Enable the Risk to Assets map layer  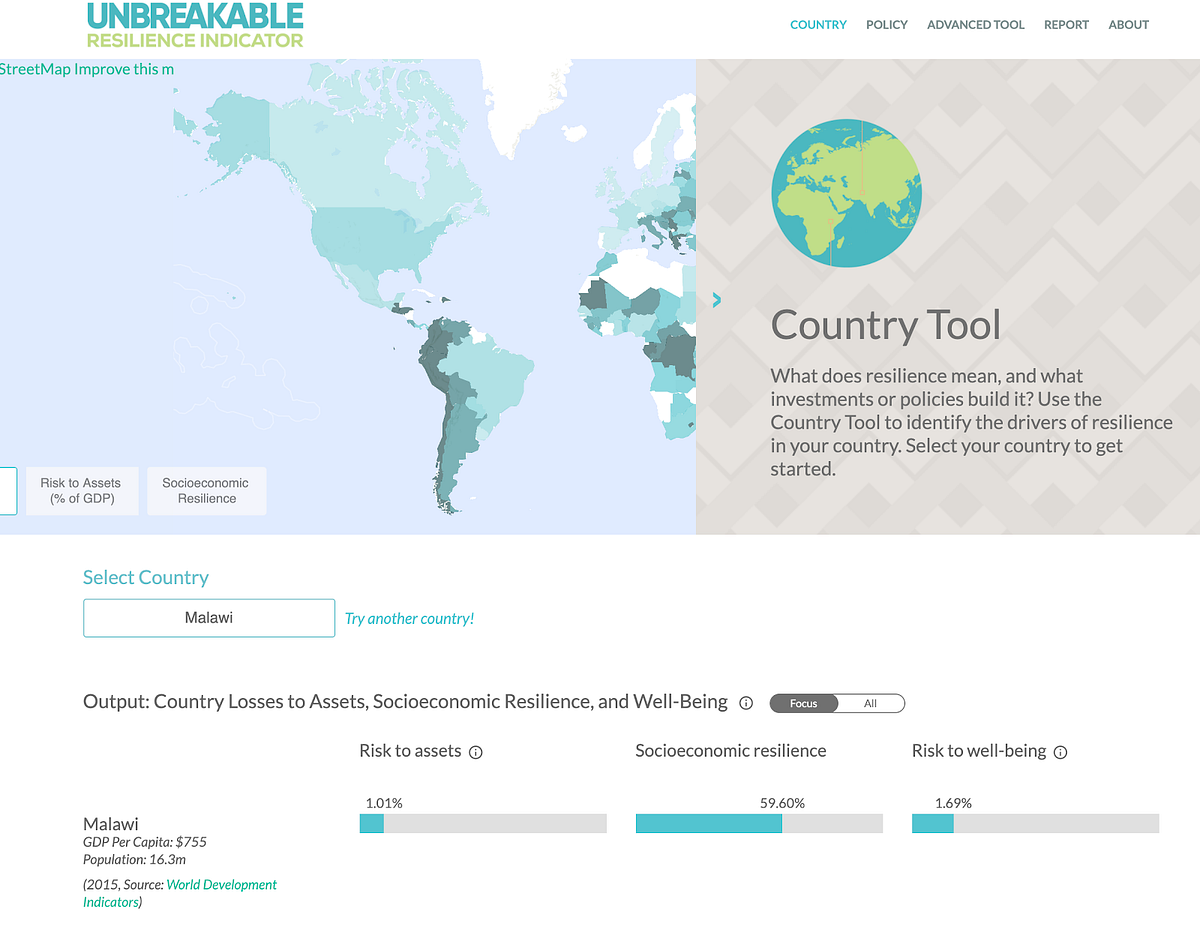[x=82, y=491]
